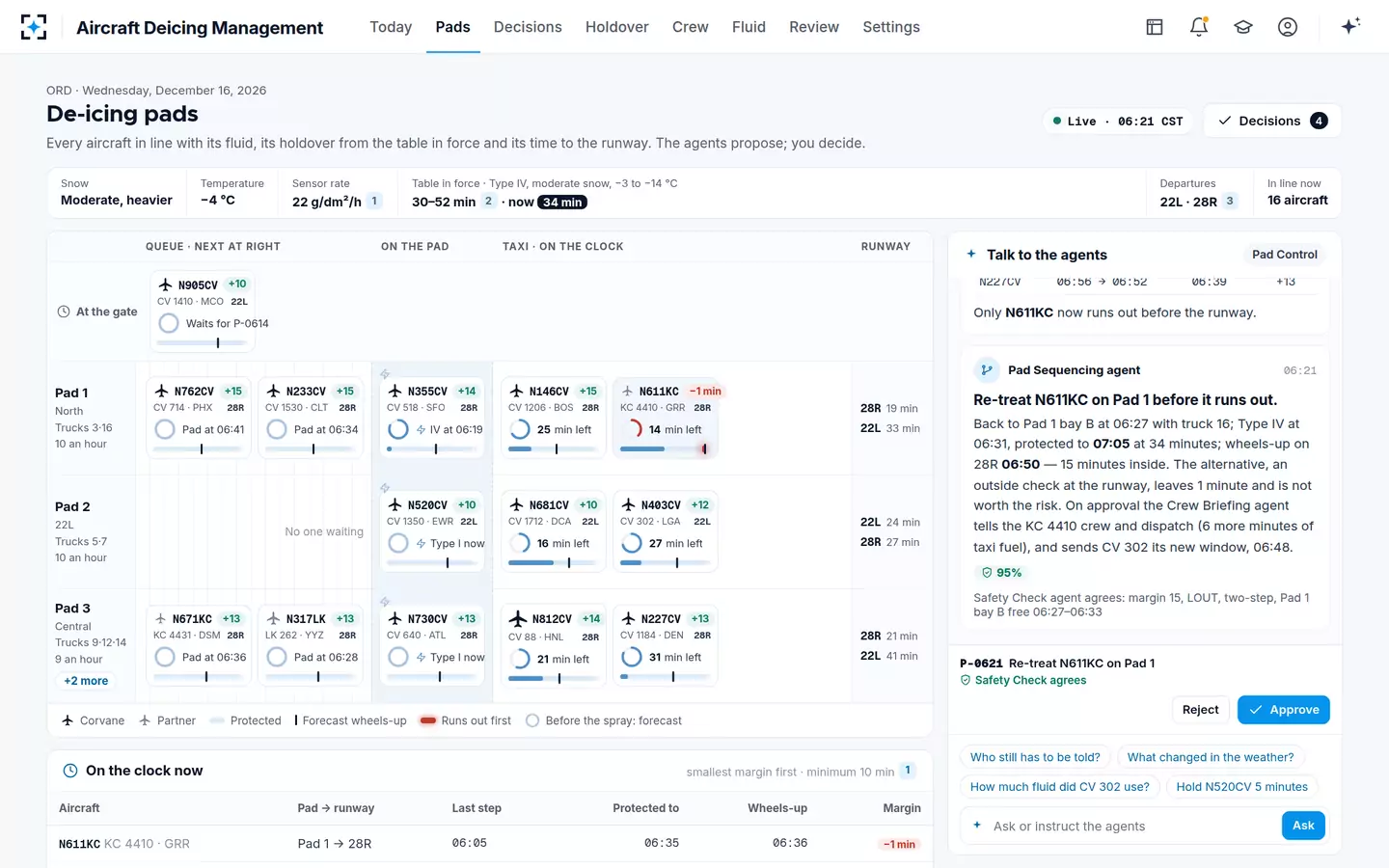The width and height of the screenshot is (1389, 868).
Task: Open footnote 3 beside Departures 22L · 28R
Action: coord(1230,201)
